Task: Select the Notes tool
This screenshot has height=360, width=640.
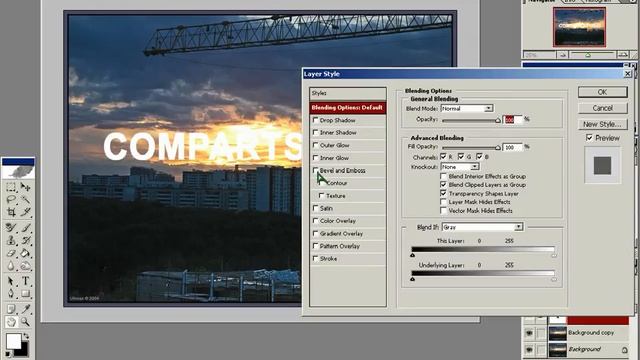Action: point(11,309)
